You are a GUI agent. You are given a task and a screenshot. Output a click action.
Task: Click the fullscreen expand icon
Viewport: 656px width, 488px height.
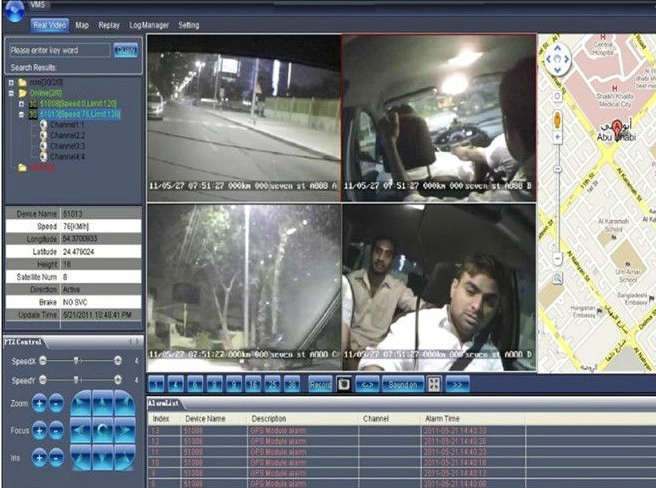434,384
